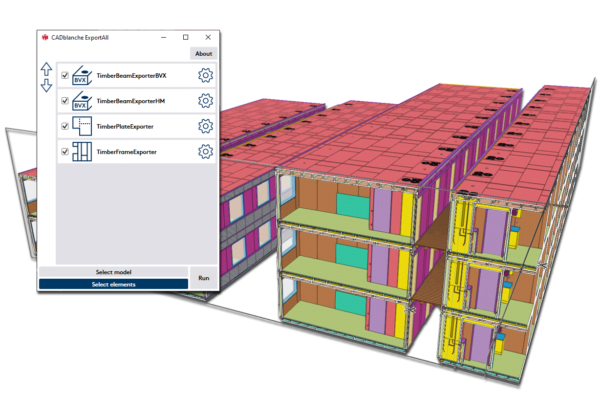Image resolution: width=600 pixels, height=397 pixels.
Task: Uncheck the TimberBeamExporterBVX checkbox
Action: (65, 75)
